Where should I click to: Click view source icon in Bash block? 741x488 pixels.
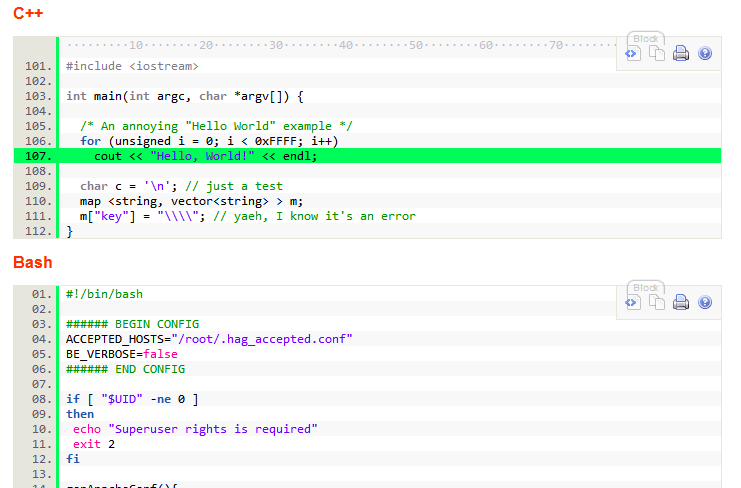(x=633, y=302)
